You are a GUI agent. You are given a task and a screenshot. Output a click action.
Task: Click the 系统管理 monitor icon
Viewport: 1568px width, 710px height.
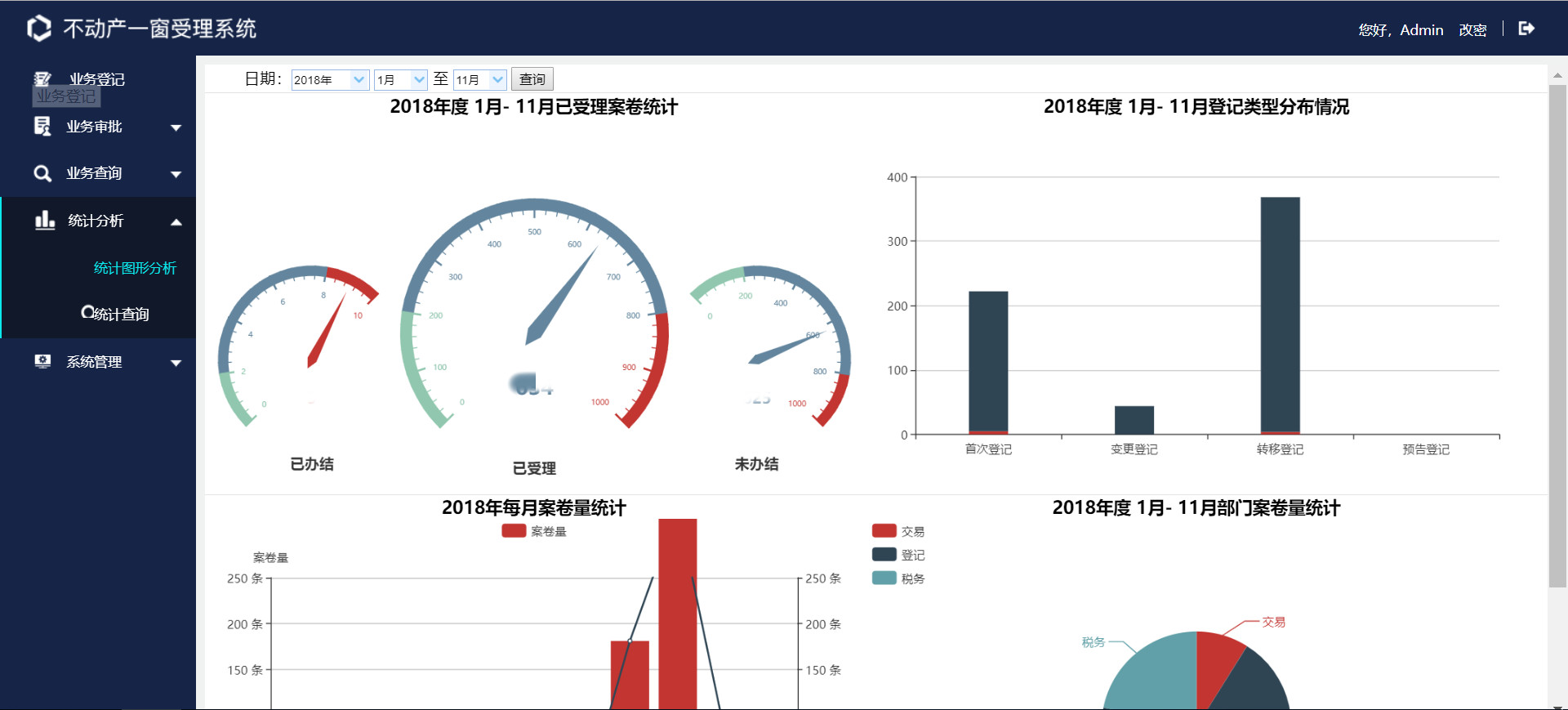(x=42, y=361)
